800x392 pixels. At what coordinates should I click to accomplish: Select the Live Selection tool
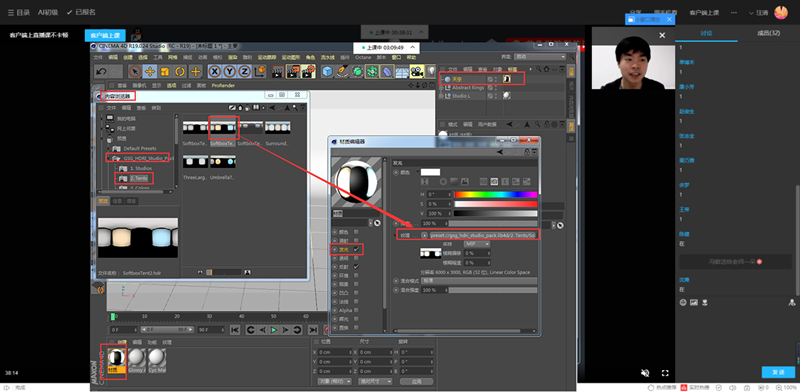135,71
